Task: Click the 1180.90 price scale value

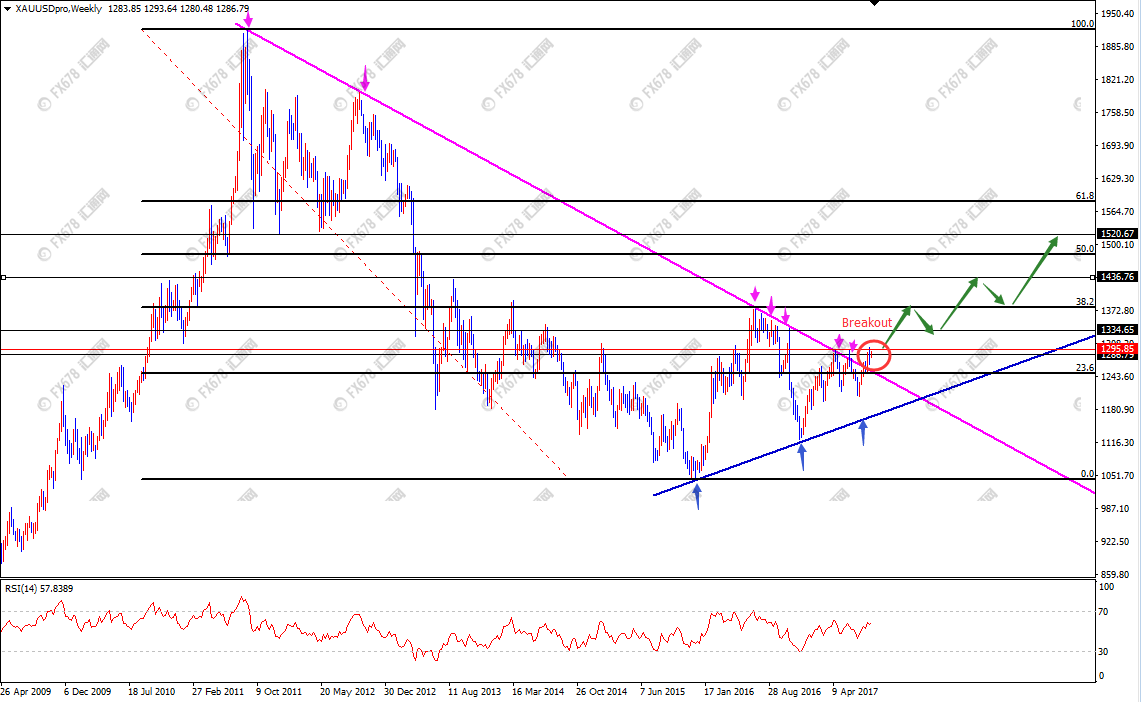Action: pos(1118,410)
